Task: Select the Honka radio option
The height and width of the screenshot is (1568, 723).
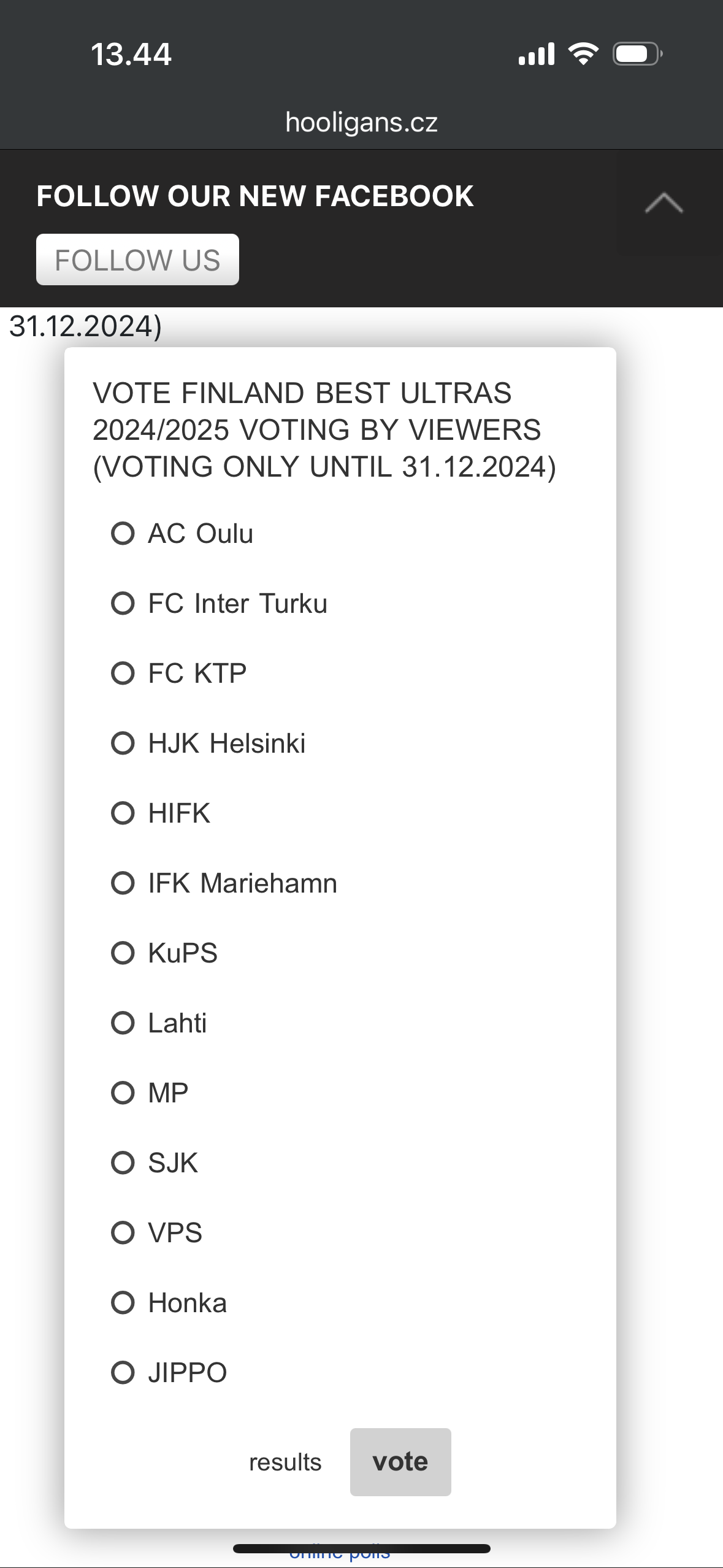Action: click(123, 1302)
